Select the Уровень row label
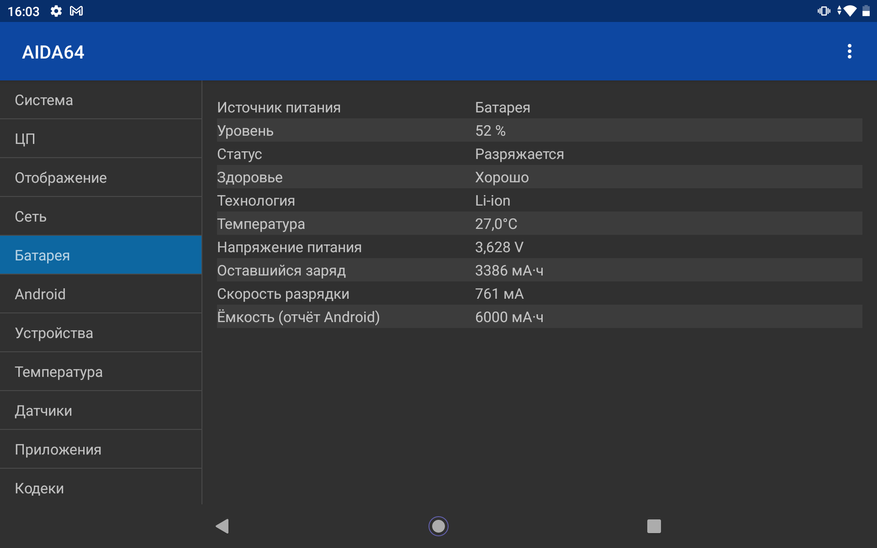This screenshot has height=548, width=877. pyautogui.click(x=245, y=131)
